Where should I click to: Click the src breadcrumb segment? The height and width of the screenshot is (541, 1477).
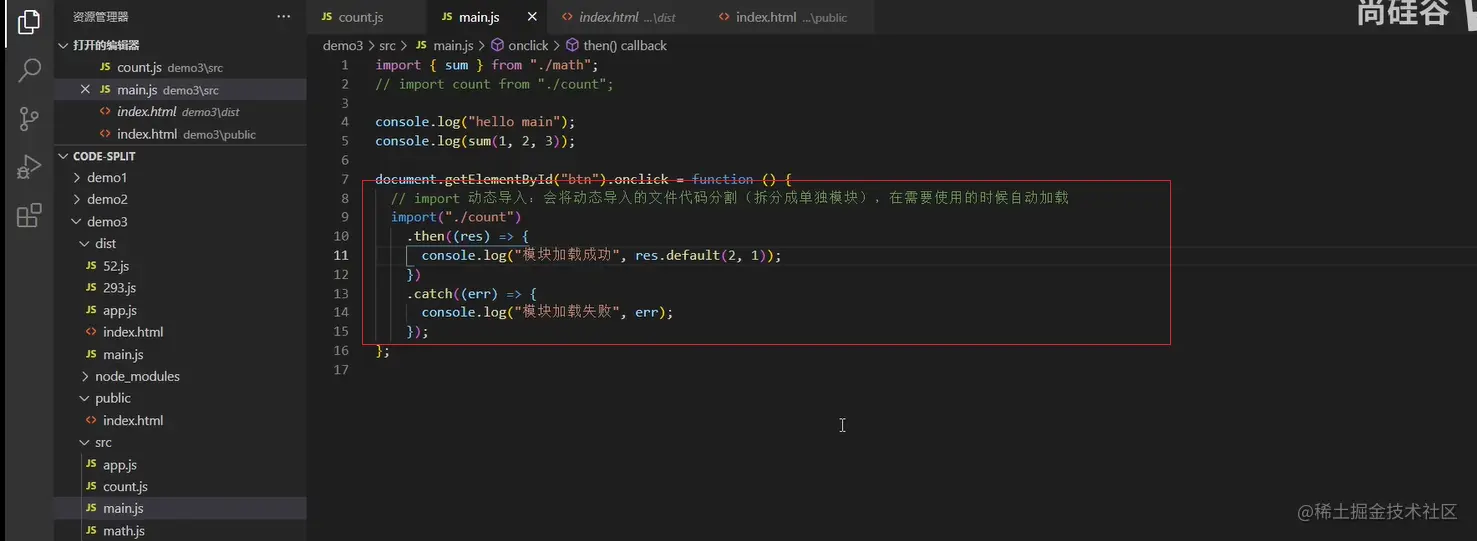387,46
